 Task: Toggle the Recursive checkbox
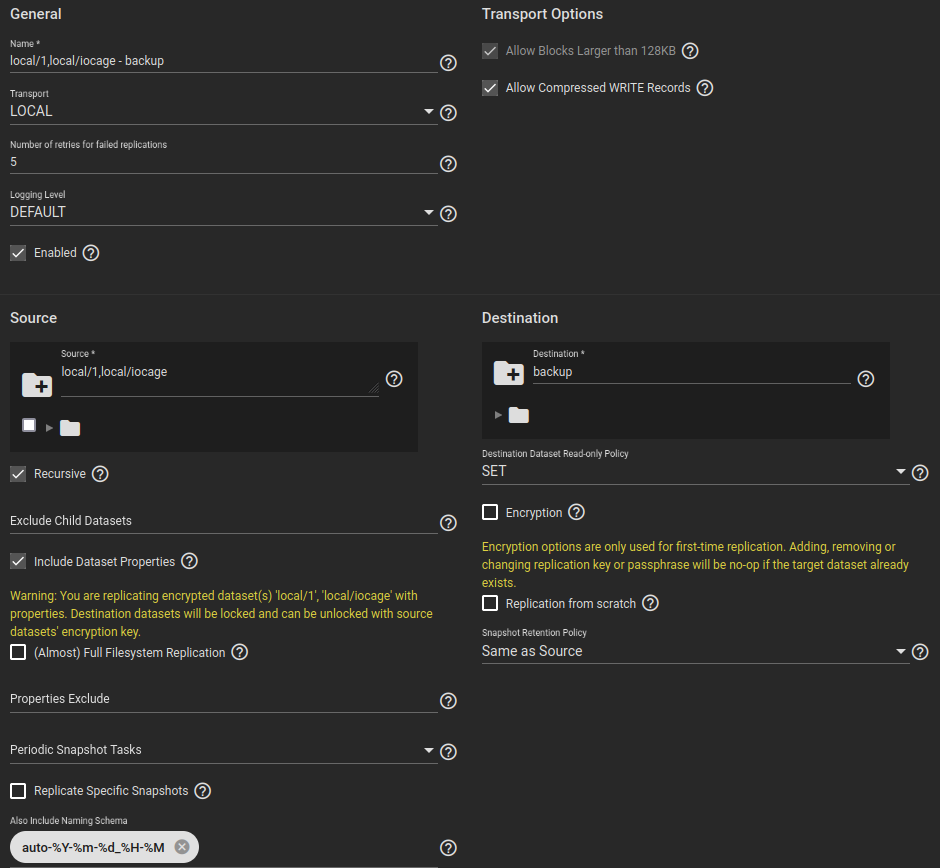(18, 474)
